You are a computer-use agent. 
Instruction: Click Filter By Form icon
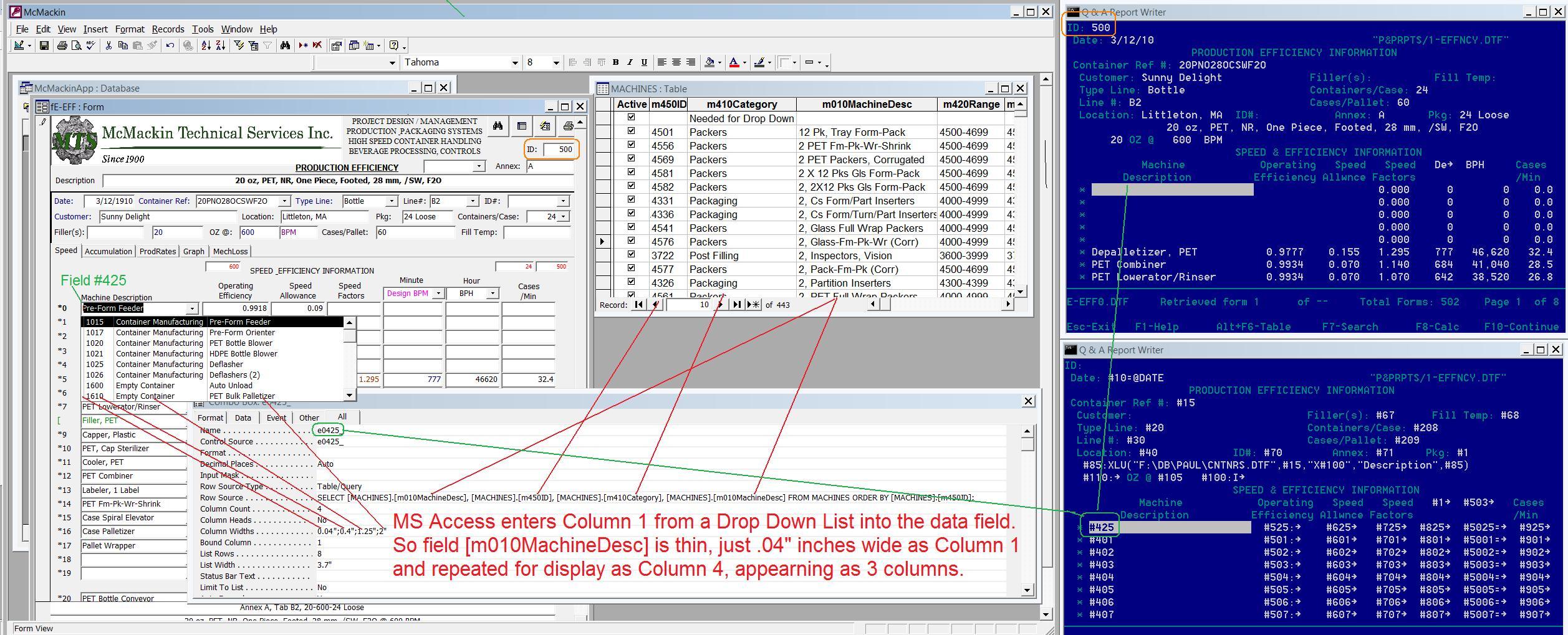click(253, 45)
